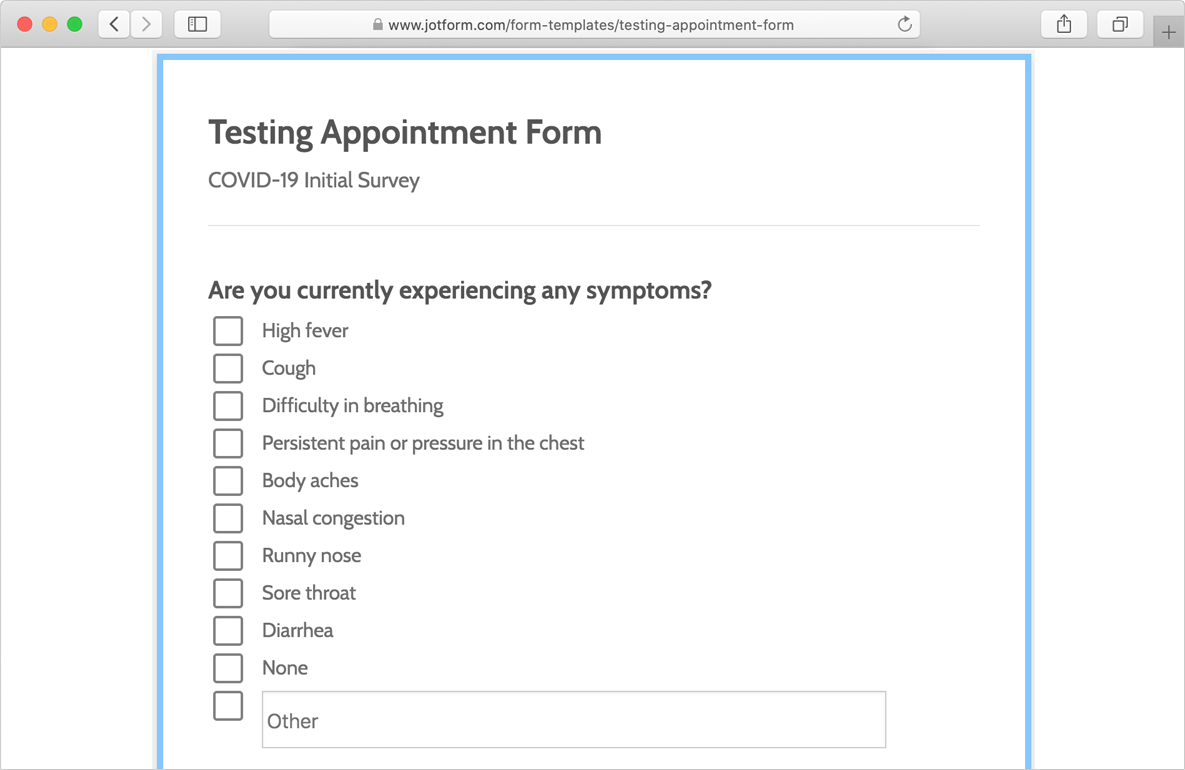Open the Share menu
Viewport: 1185px width, 770px height.
(1064, 24)
